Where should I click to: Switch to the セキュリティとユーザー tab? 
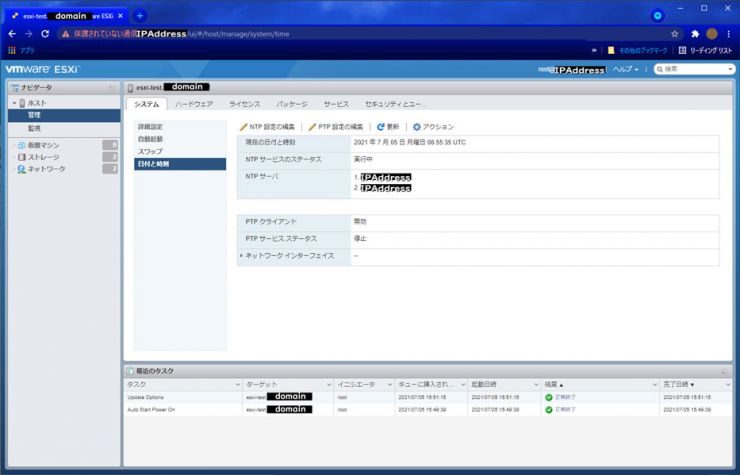tap(395, 104)
